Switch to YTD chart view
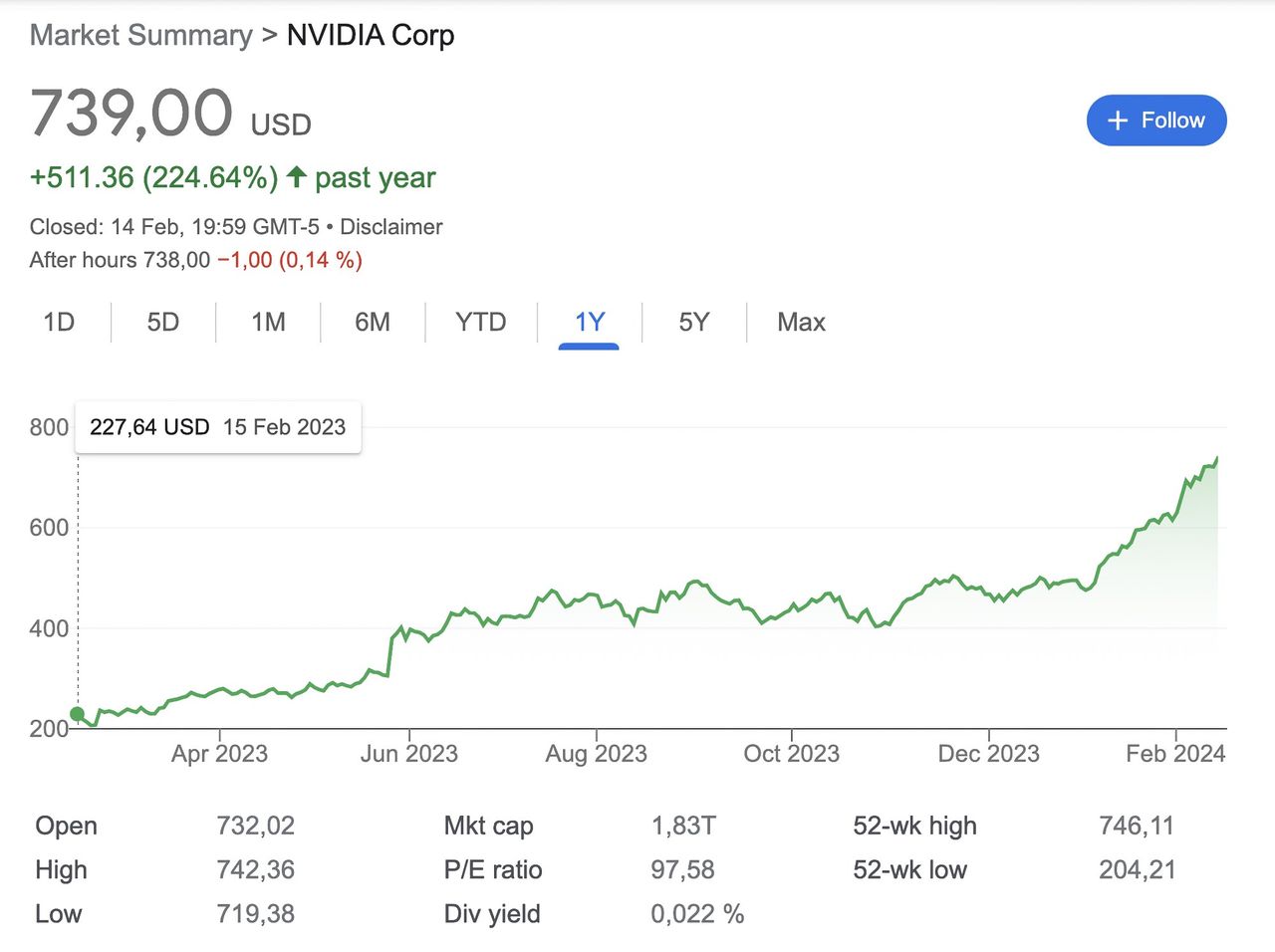 tap(480, 322)
